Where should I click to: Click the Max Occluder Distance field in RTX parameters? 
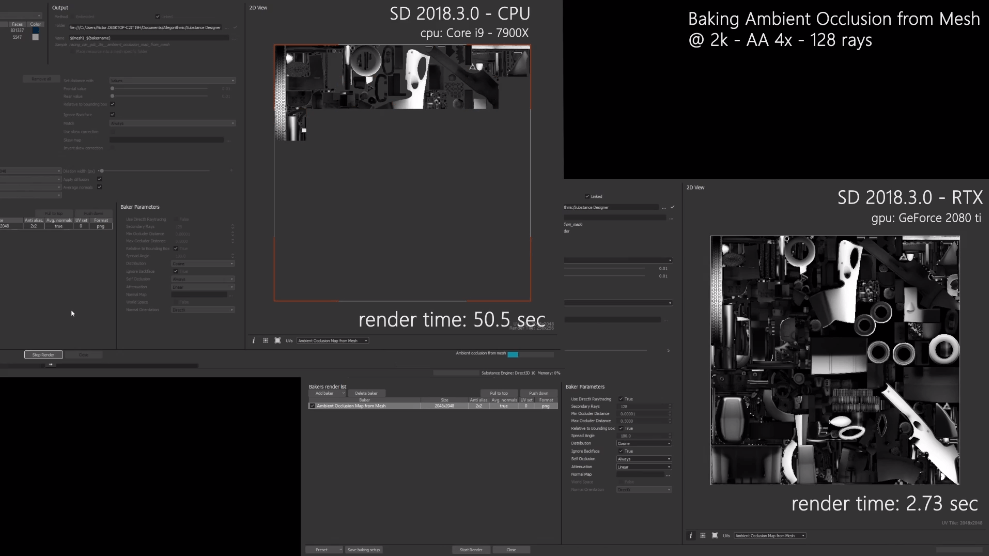tap(643, 421)
